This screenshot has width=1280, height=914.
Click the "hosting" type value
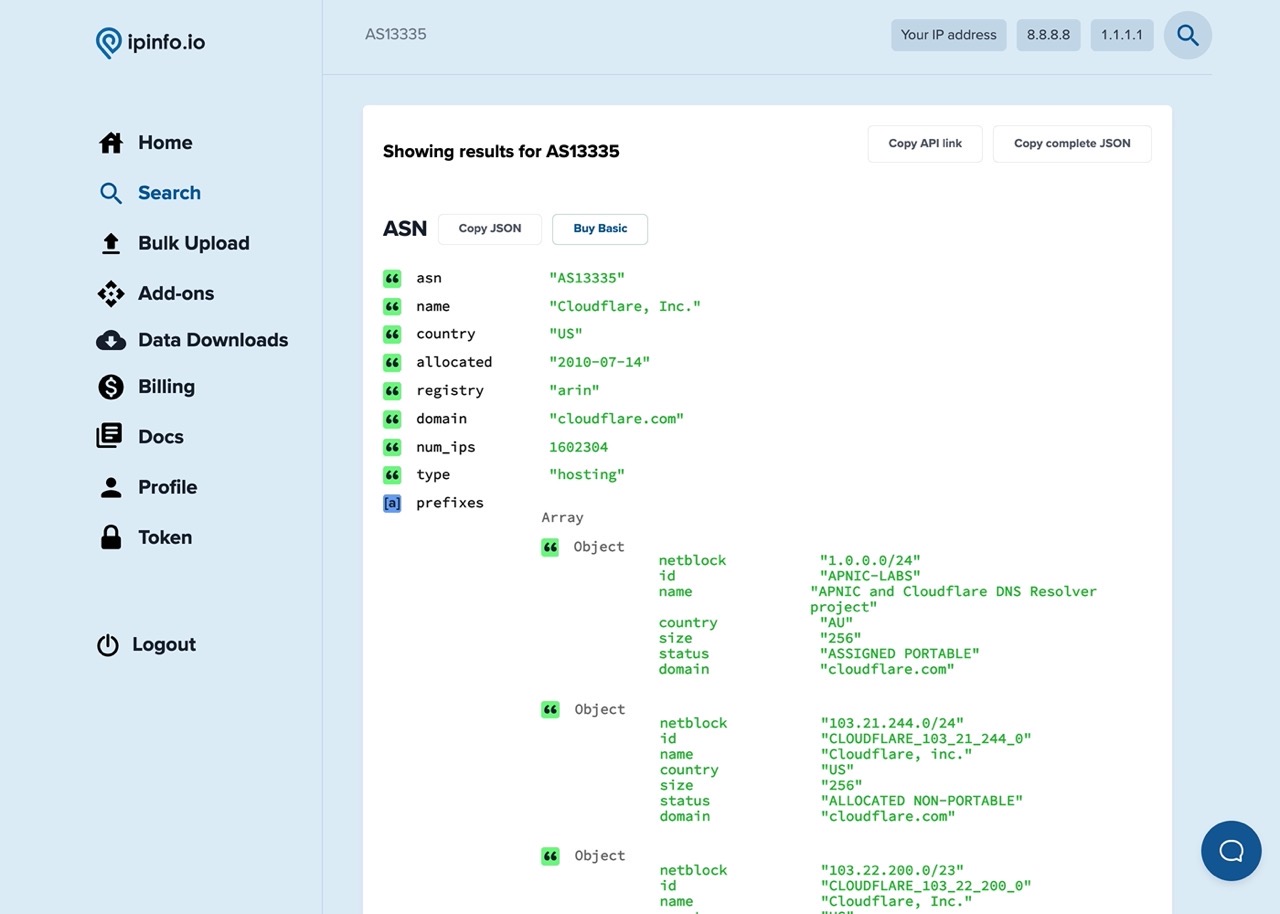(x=587, y=475)
